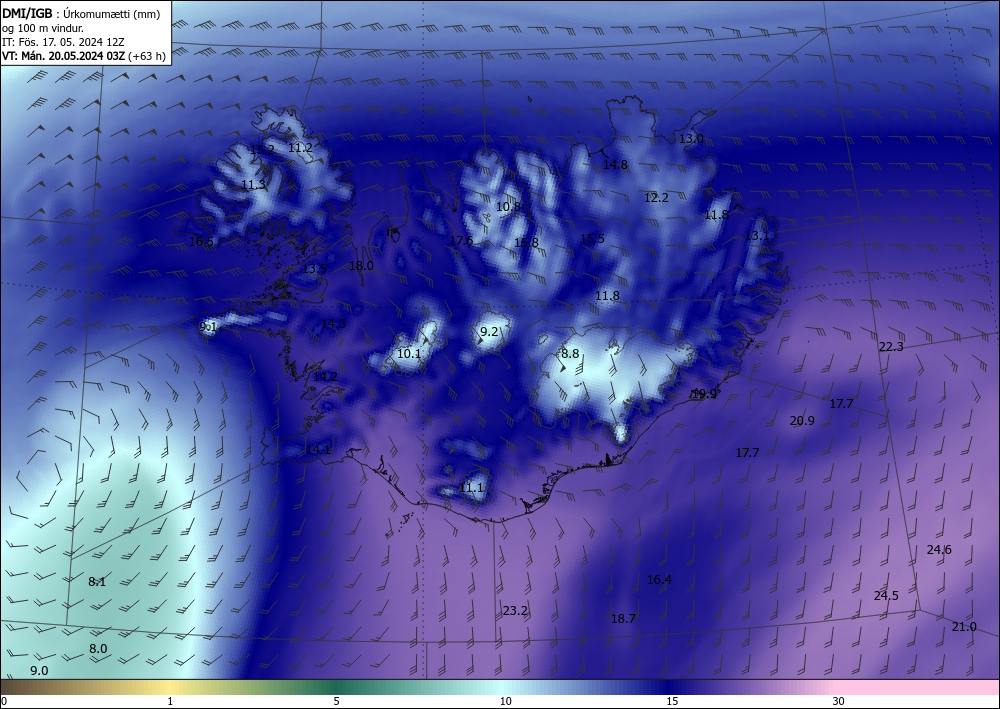
Task: Click the map value '9.0'
Action: tap(40, 671)
